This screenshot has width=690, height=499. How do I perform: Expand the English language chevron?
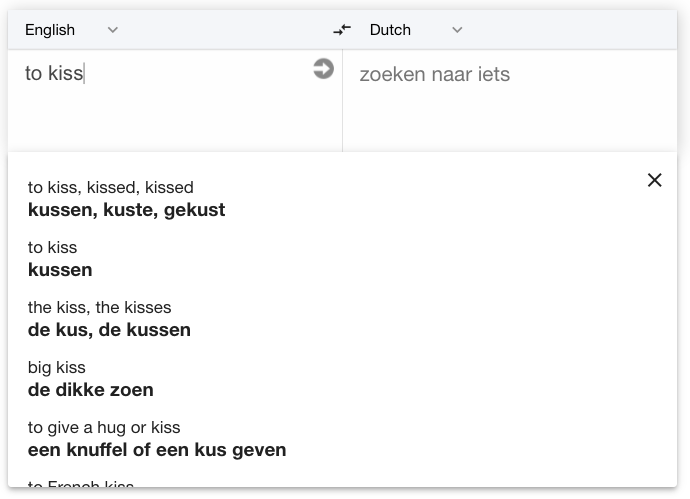pyautogui.click(x=113, y=30)
